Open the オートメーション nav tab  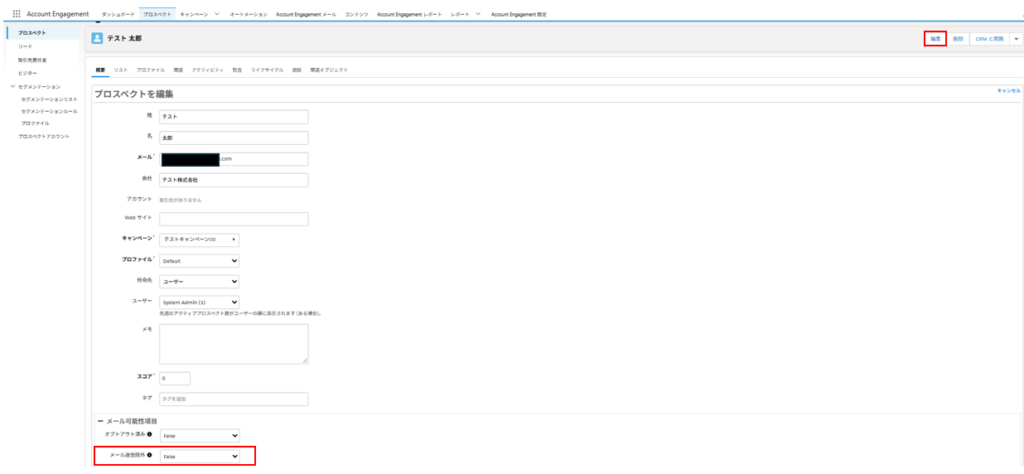tap(248, 14)
